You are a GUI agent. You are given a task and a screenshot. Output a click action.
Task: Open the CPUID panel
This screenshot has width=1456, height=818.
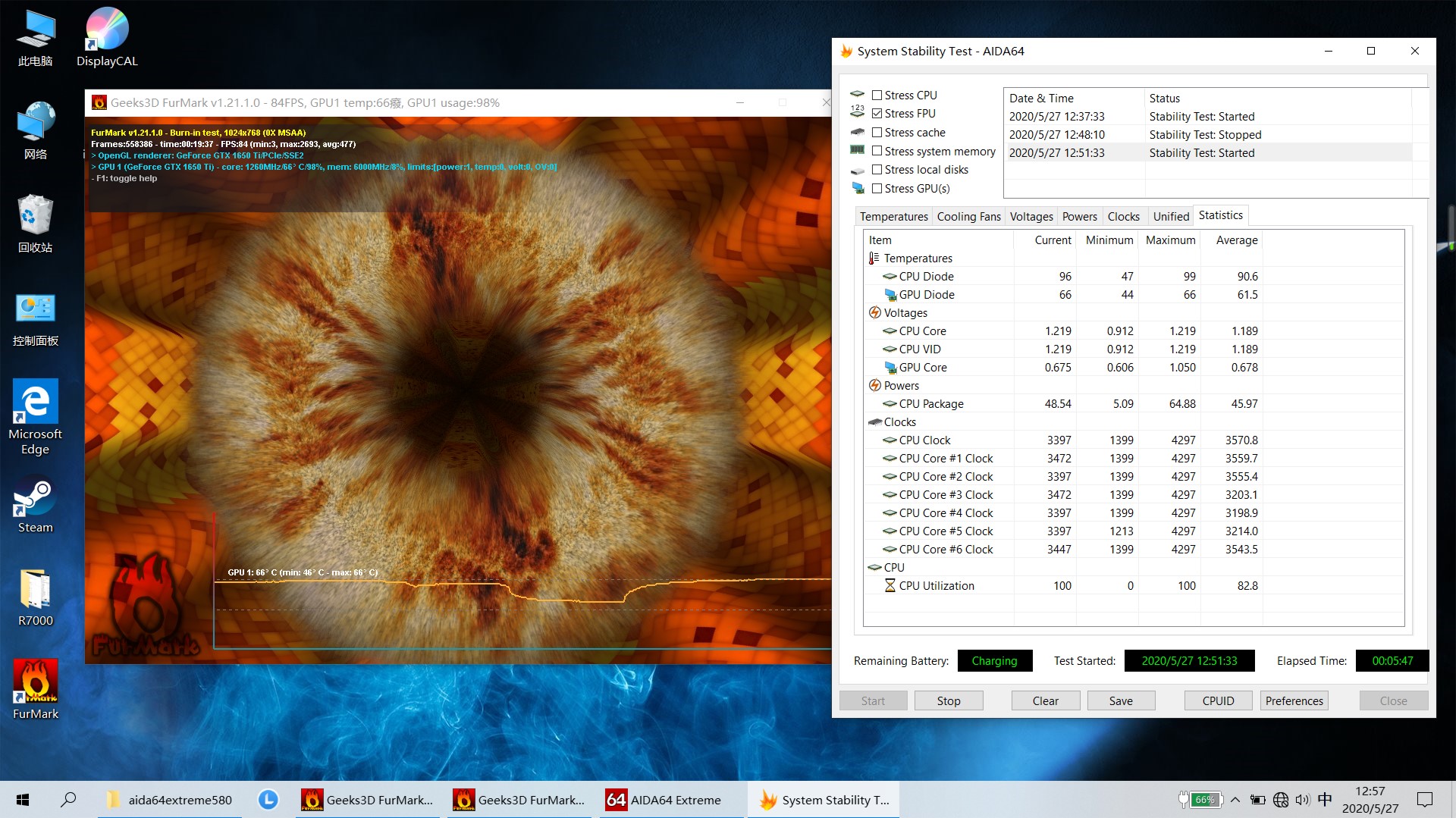click(x=1218, y=701)
